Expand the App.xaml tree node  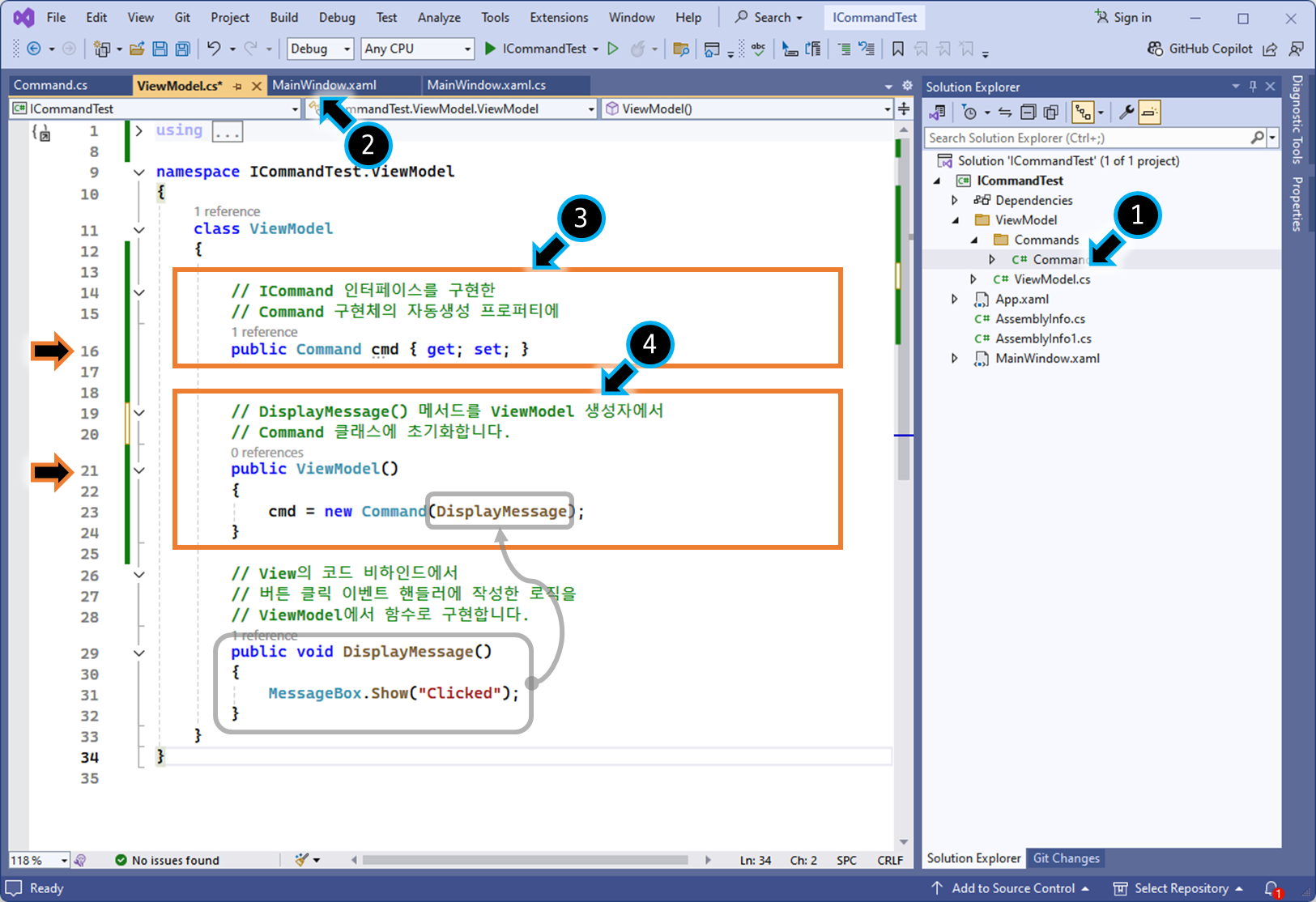click(955, 299)
